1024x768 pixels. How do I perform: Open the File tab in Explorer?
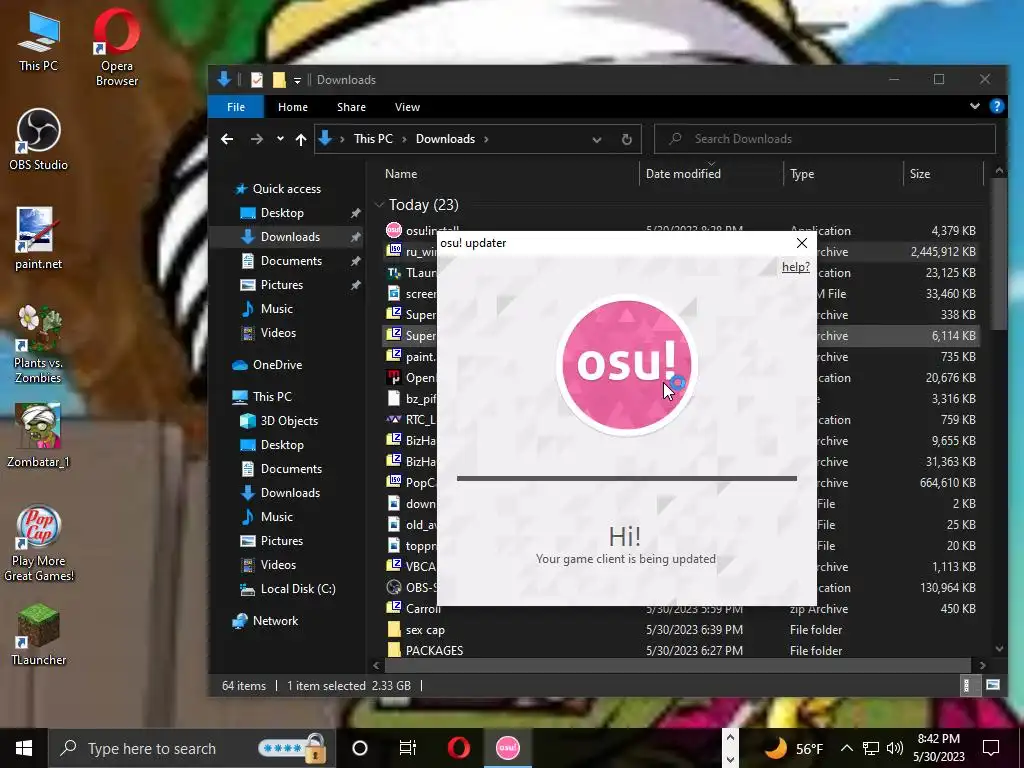(x=236, y=107)
